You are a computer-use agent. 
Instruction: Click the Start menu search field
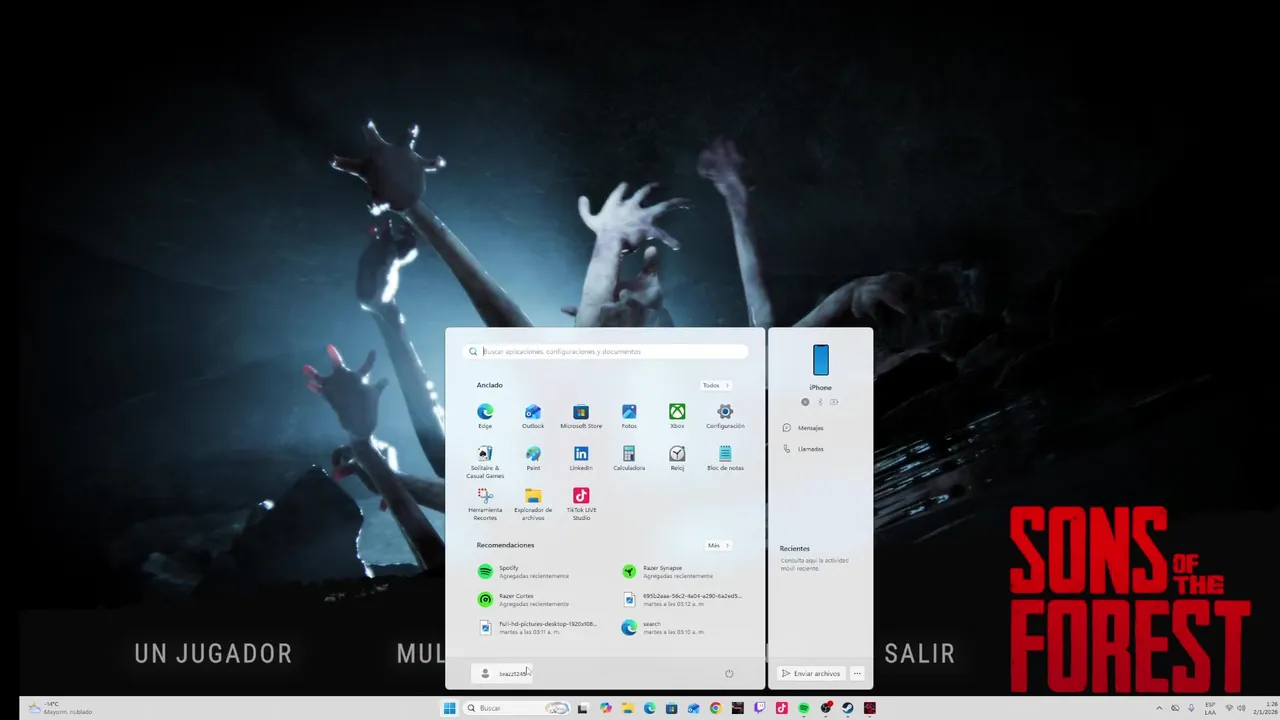click(x=606, y=351)
